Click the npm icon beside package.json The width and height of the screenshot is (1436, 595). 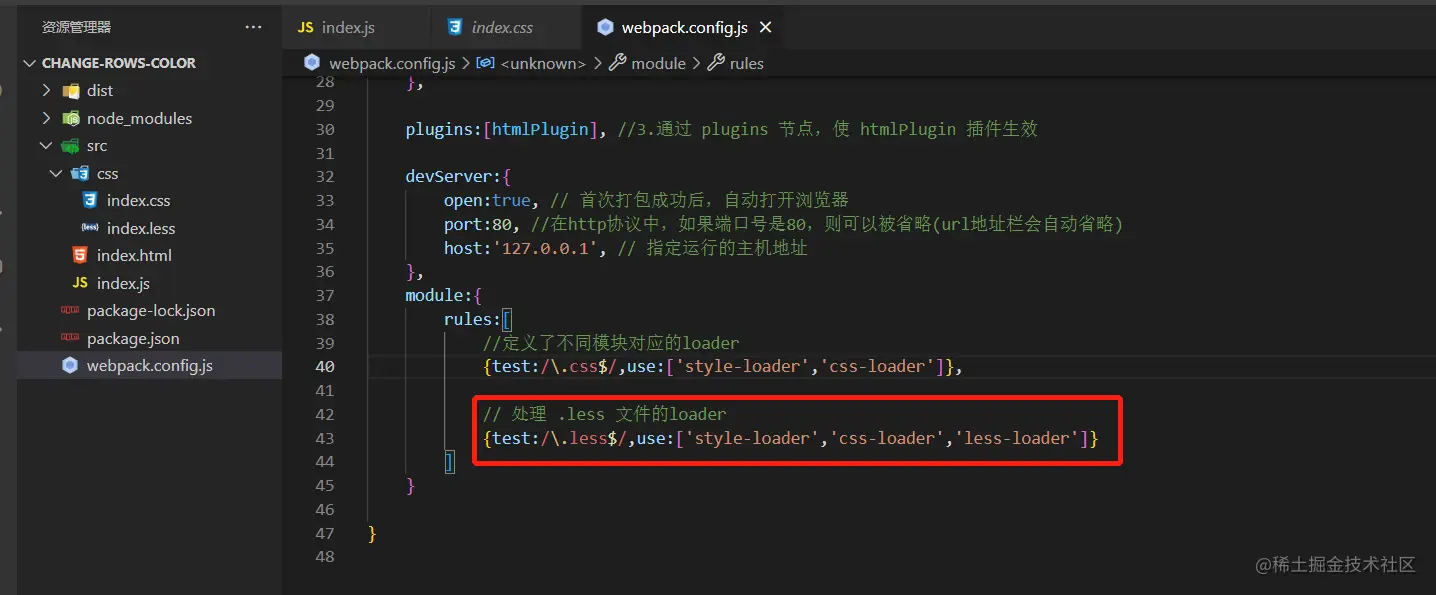point(70,338)
